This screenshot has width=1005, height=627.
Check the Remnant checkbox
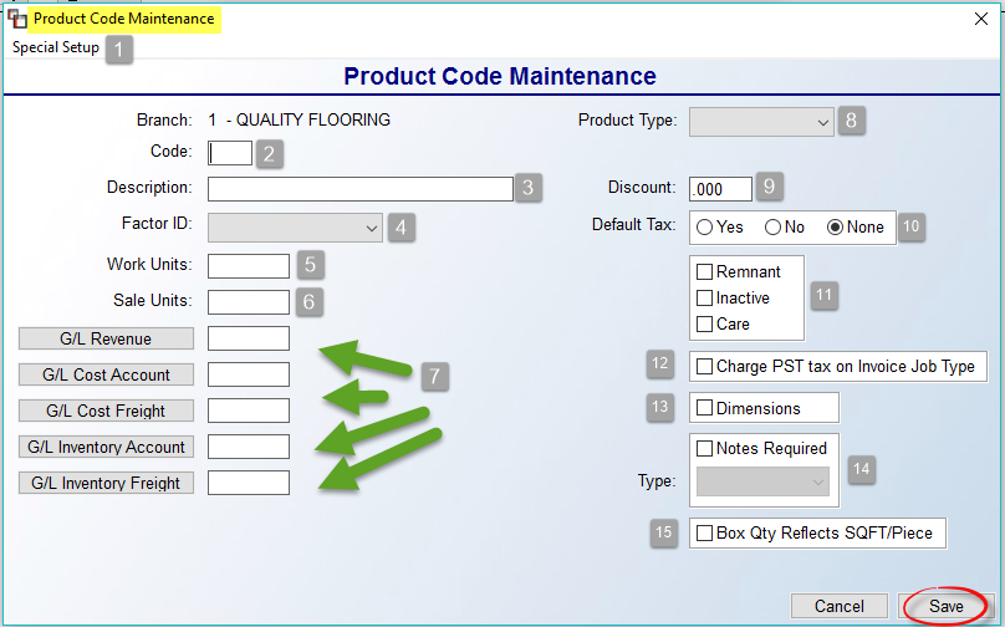(704, 272)
